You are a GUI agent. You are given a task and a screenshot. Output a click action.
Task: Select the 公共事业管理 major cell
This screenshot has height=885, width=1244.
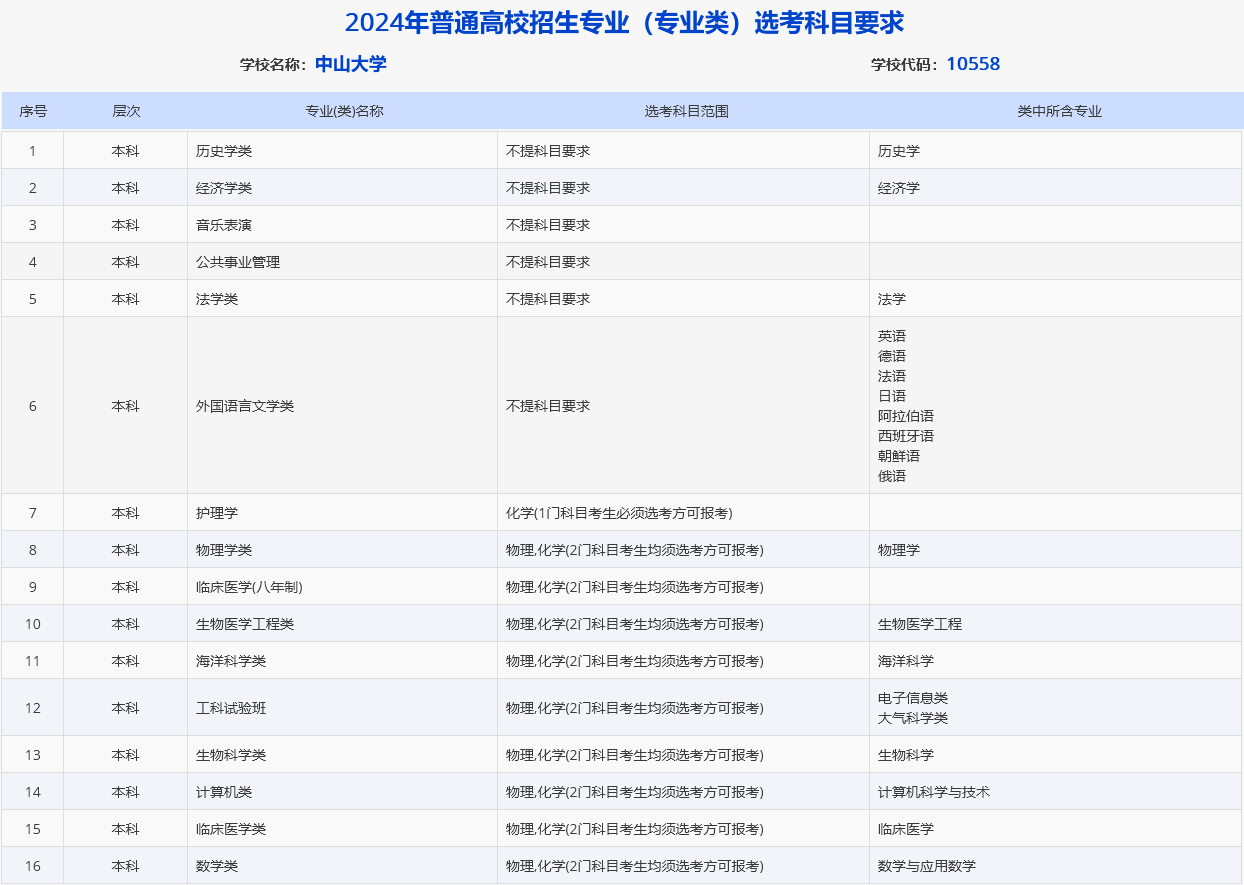pyautogui.click(x=343, y=262)
